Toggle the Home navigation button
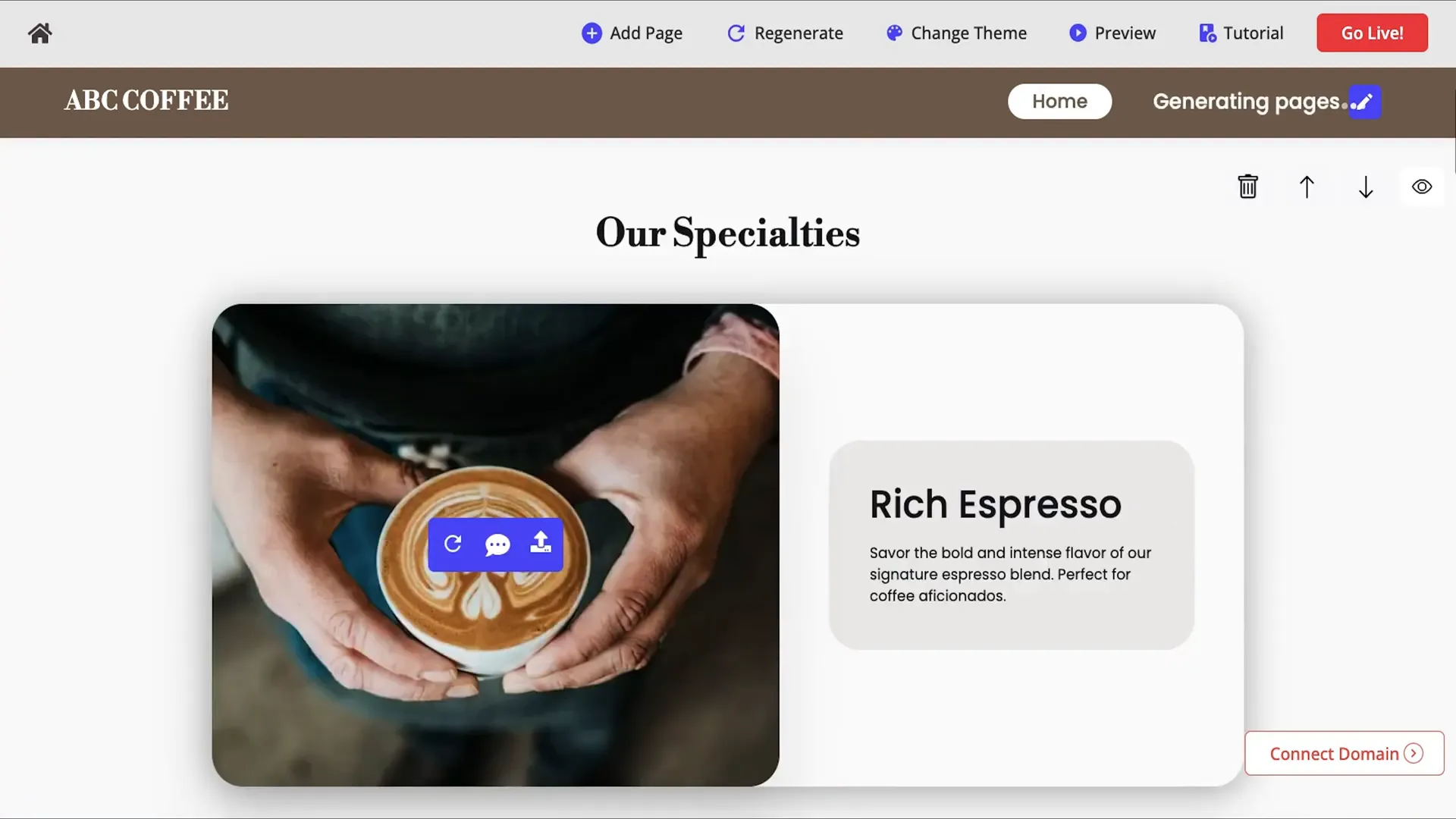 1060,101
